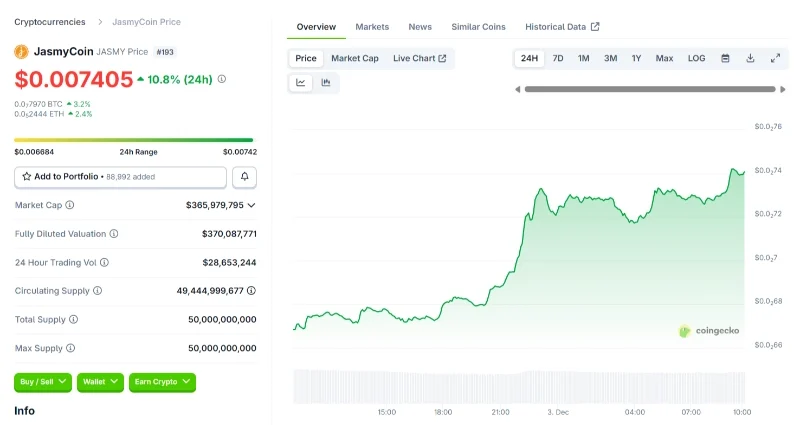Select the line chart view icon
The height and width of the screenshot is (425, 800).
301,83
